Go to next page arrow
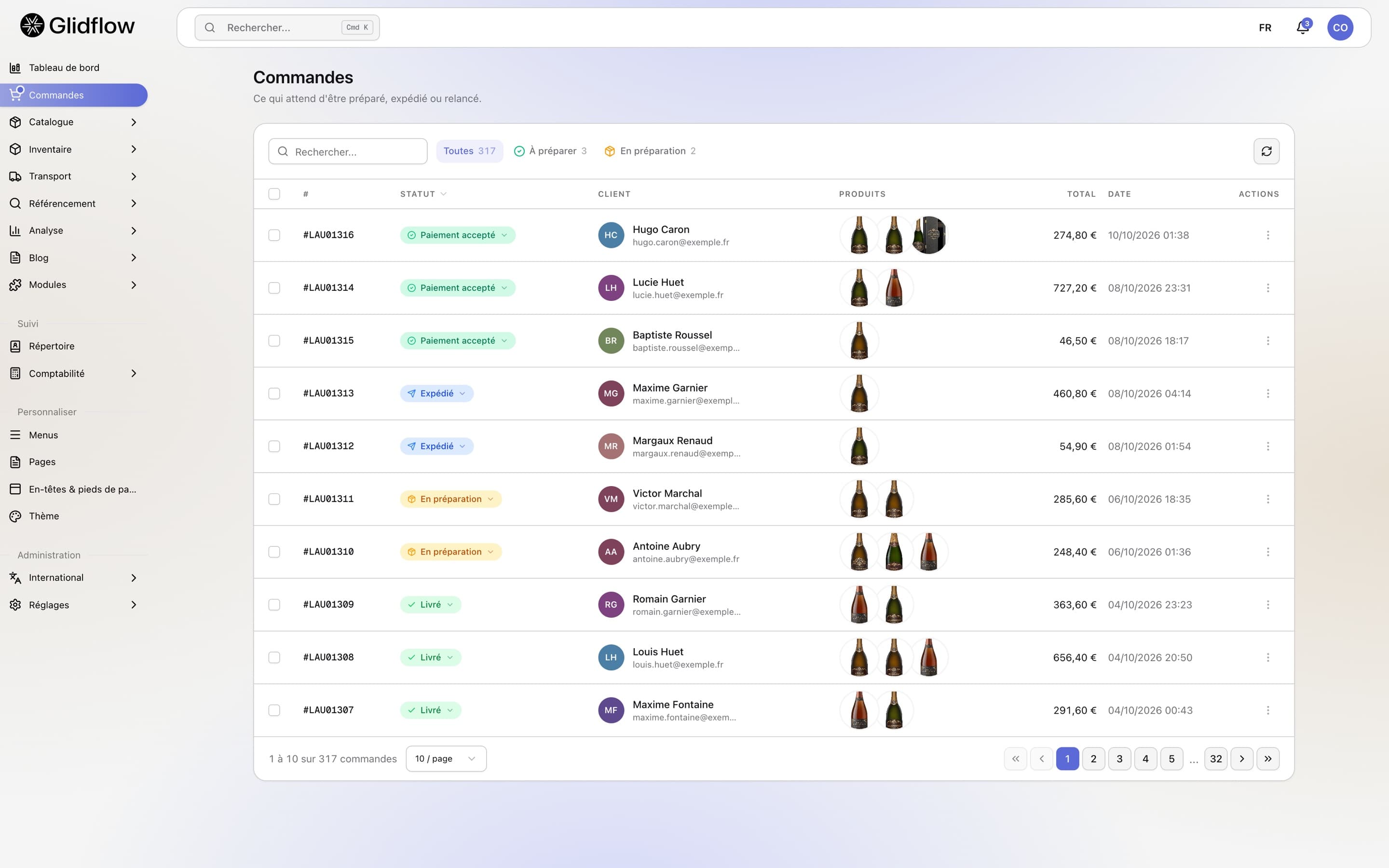 1241,759
